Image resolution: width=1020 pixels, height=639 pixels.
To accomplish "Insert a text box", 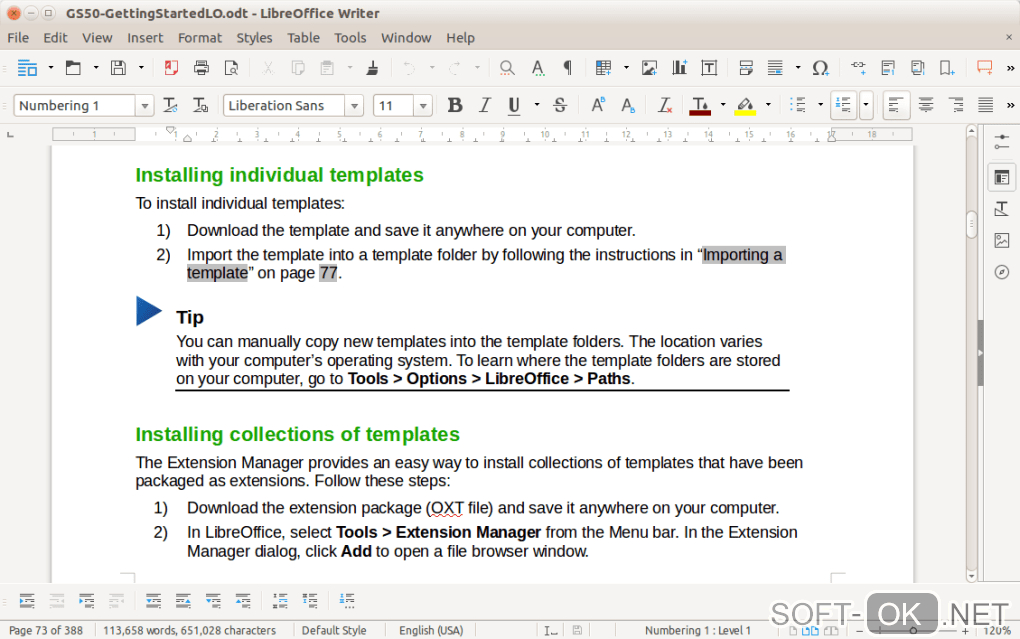I will tap(709, 68).
